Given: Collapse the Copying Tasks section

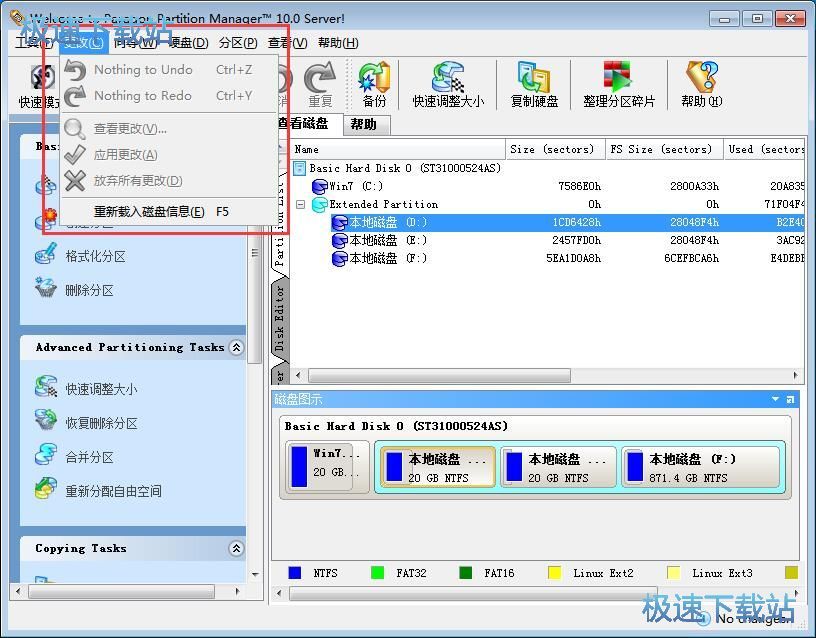Looking at the screenshot, I should pos(236,548).
